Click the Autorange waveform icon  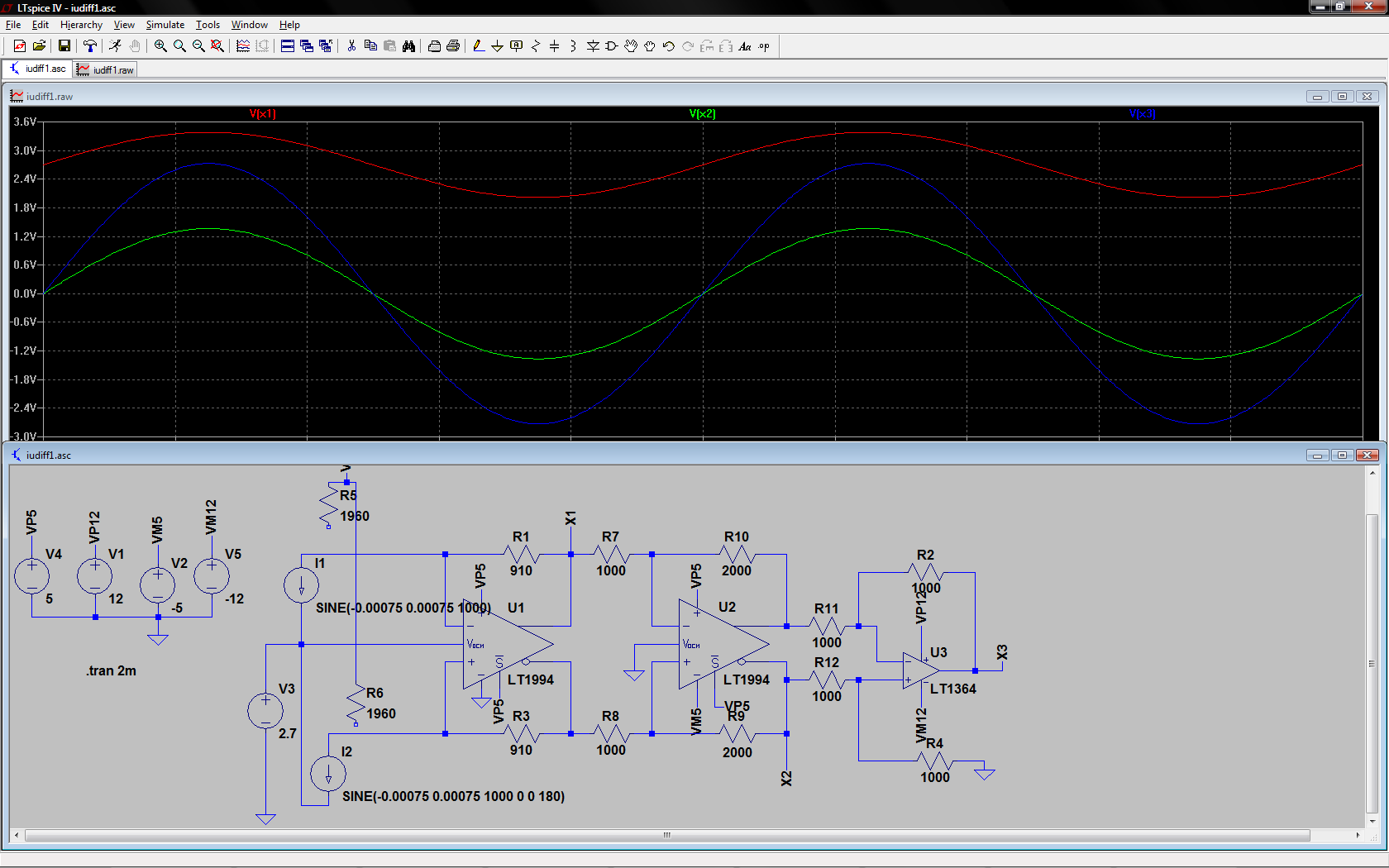243,46
